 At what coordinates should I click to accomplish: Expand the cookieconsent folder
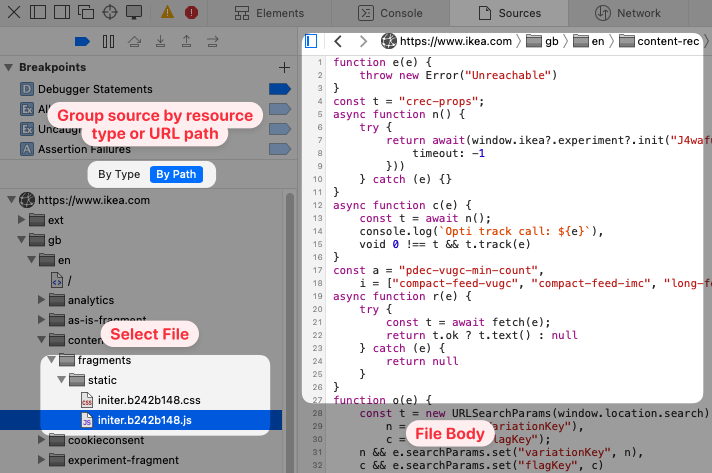tap(41, 439)
